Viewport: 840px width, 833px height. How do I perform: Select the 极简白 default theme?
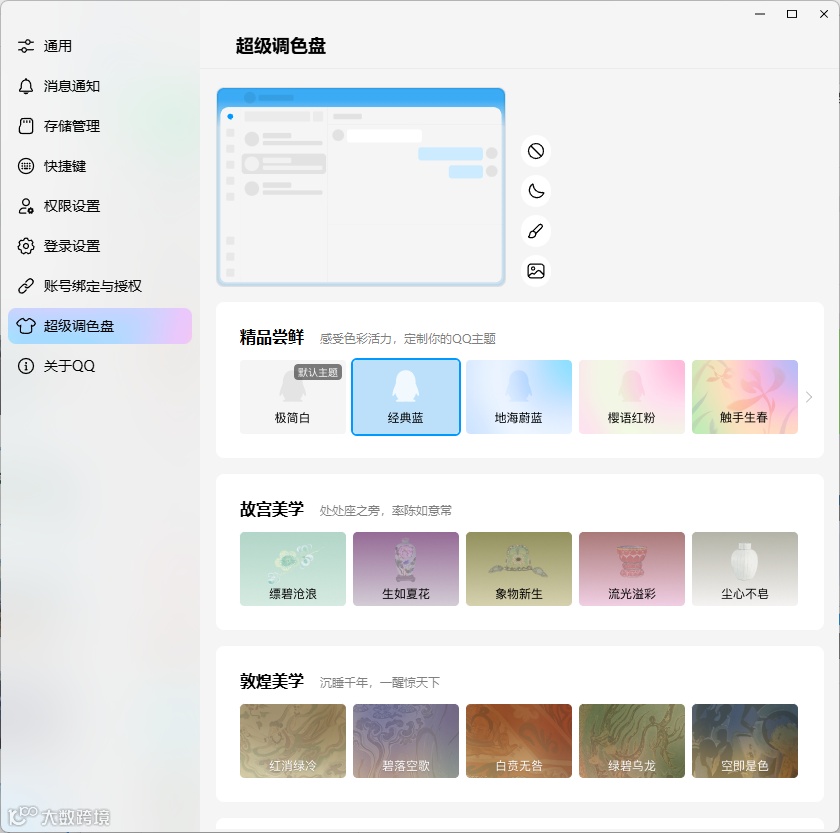(x=292, y=397)
